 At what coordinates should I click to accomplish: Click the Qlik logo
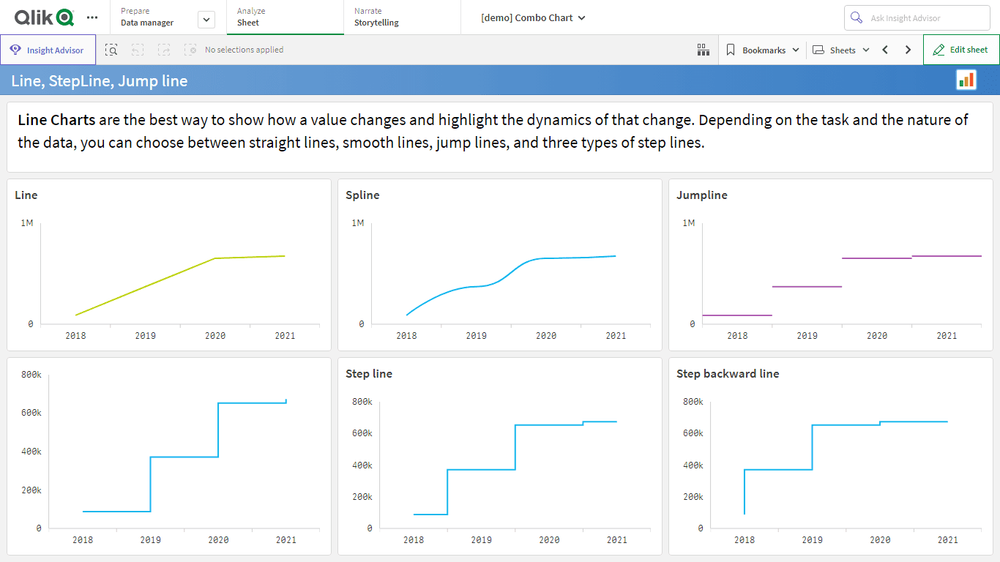(x=44, y=17)
